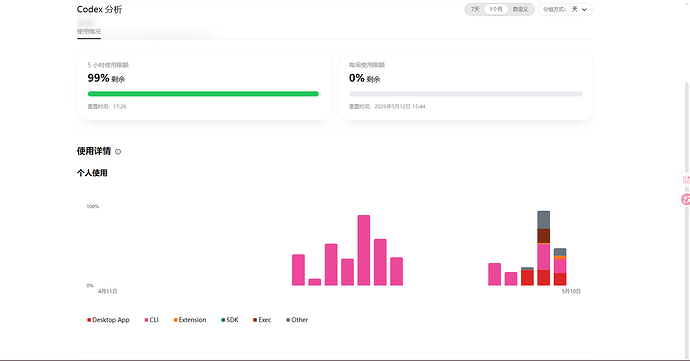Toggle Desktop App legend entry
This screenshot has width=690, height=361.
pyautogui.click(x=108, y=320)
